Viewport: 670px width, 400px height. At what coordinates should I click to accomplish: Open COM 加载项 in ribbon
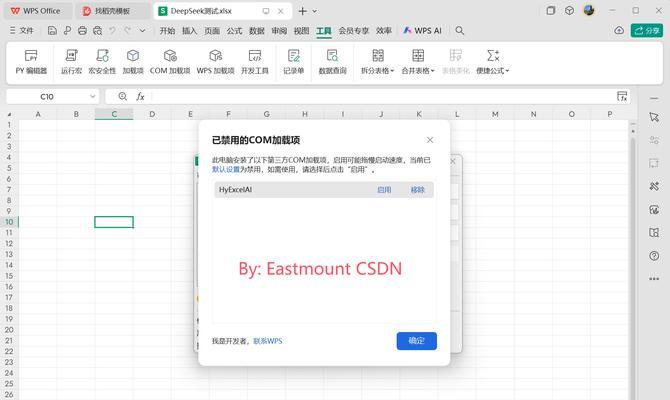(170, 62)
